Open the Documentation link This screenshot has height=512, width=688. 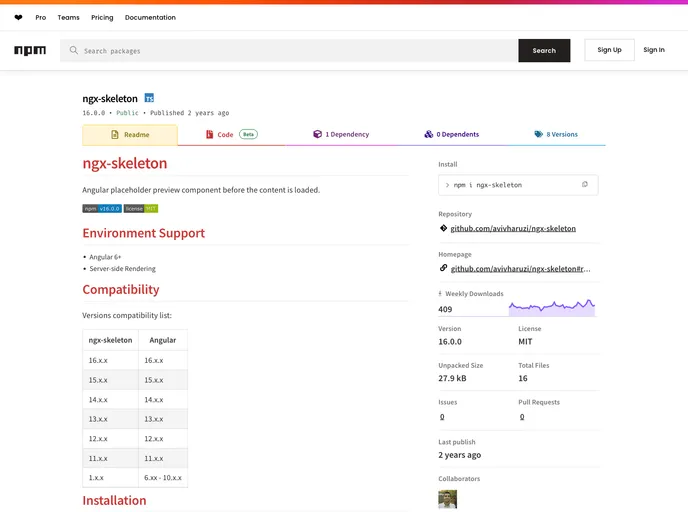pyautogui.click(x=150, y=18)
